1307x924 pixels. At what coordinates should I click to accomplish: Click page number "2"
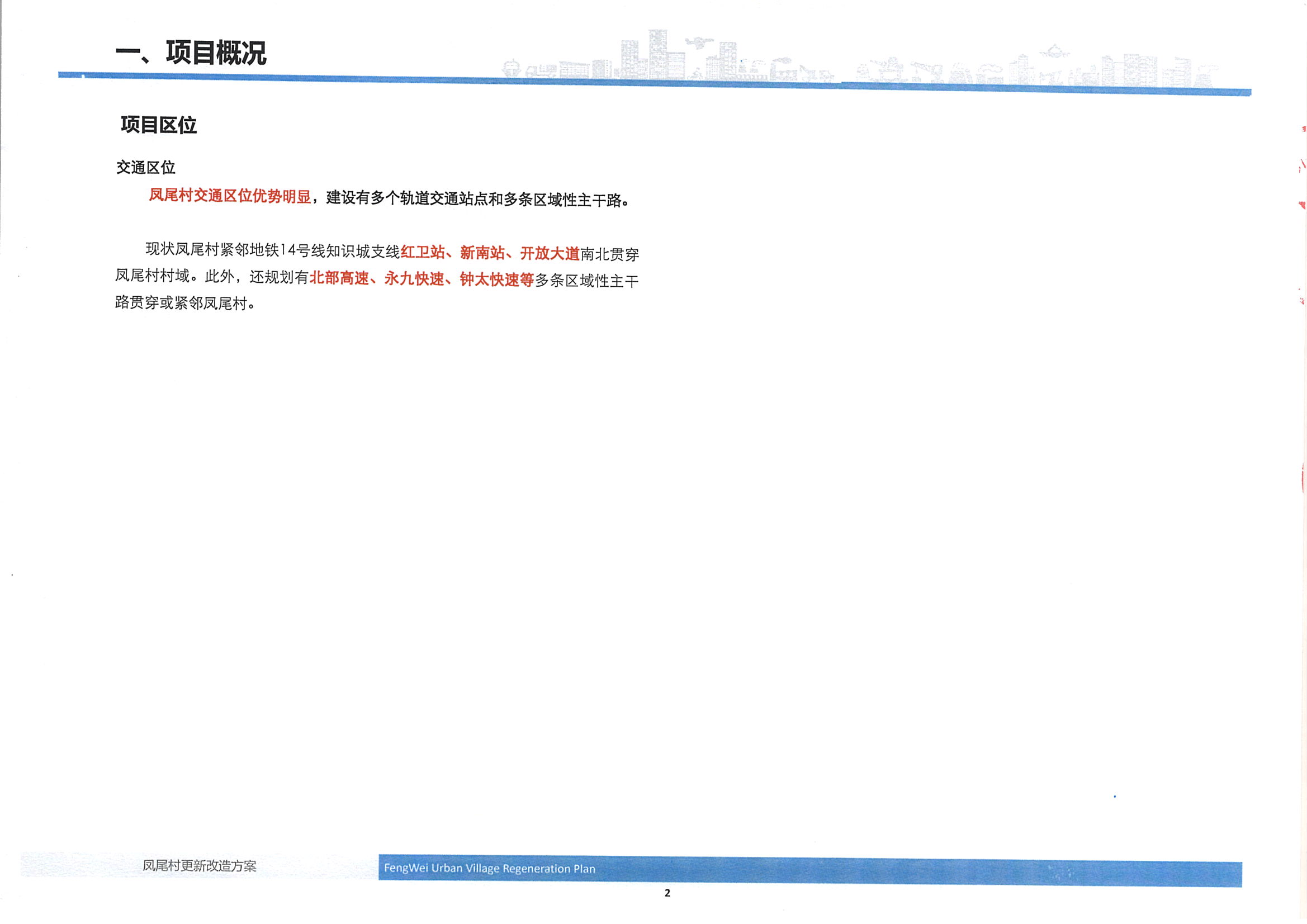[667, 893]
